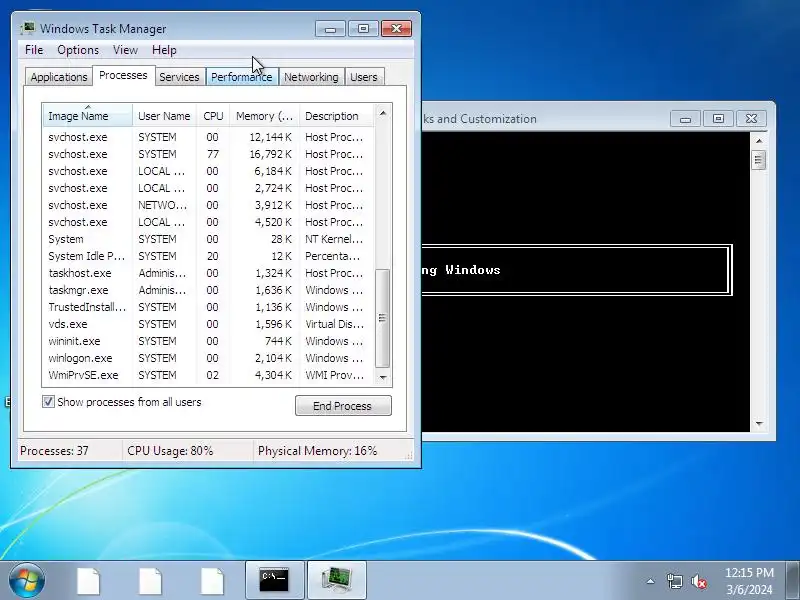This screenshot has width=800, height=600.
Task: Click the Windows Start orb
Action: [26, 580]
